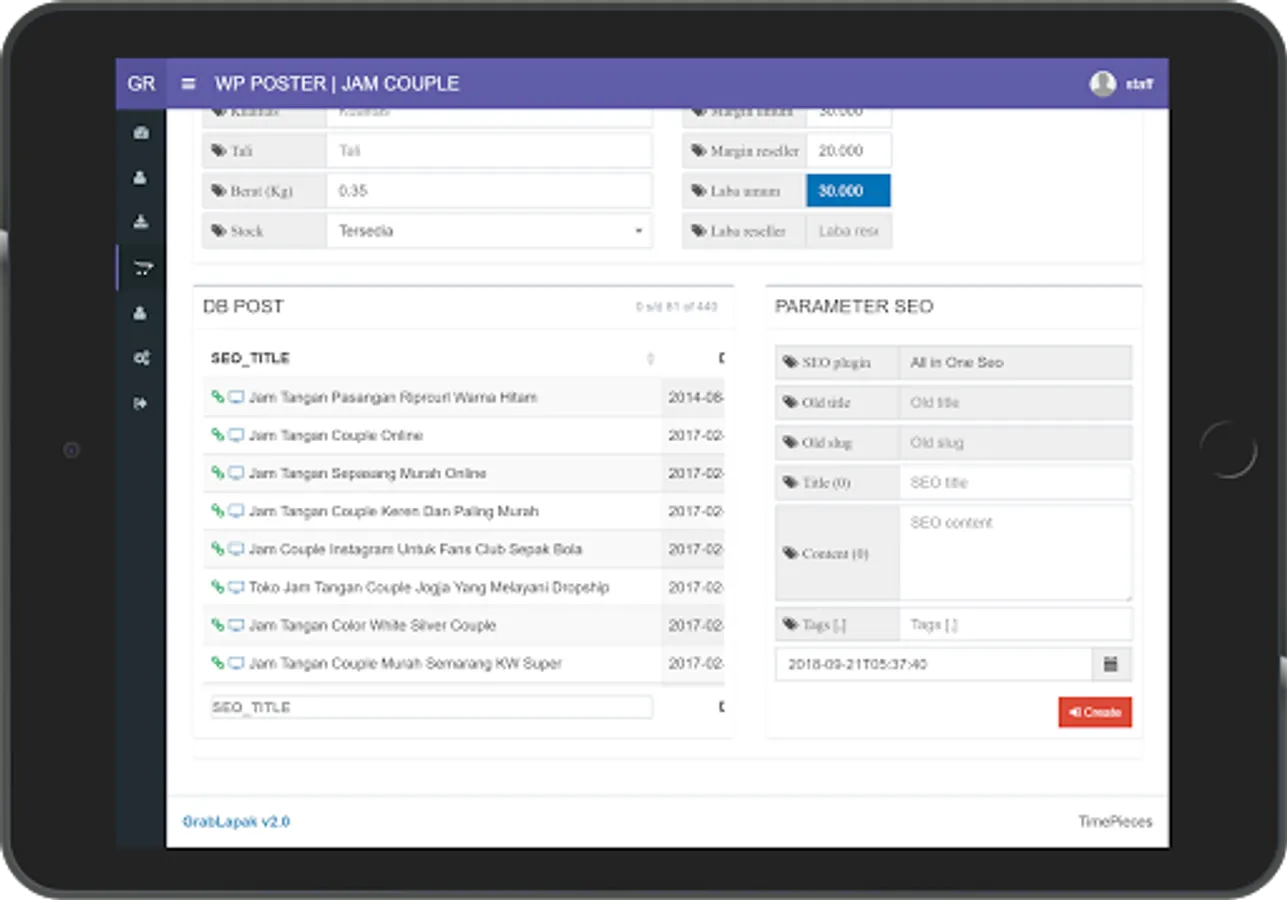Image resolution: width=1287 pixels, height=900 pixels.
Task: Click the red Create button
Action: pos(1095,712)
